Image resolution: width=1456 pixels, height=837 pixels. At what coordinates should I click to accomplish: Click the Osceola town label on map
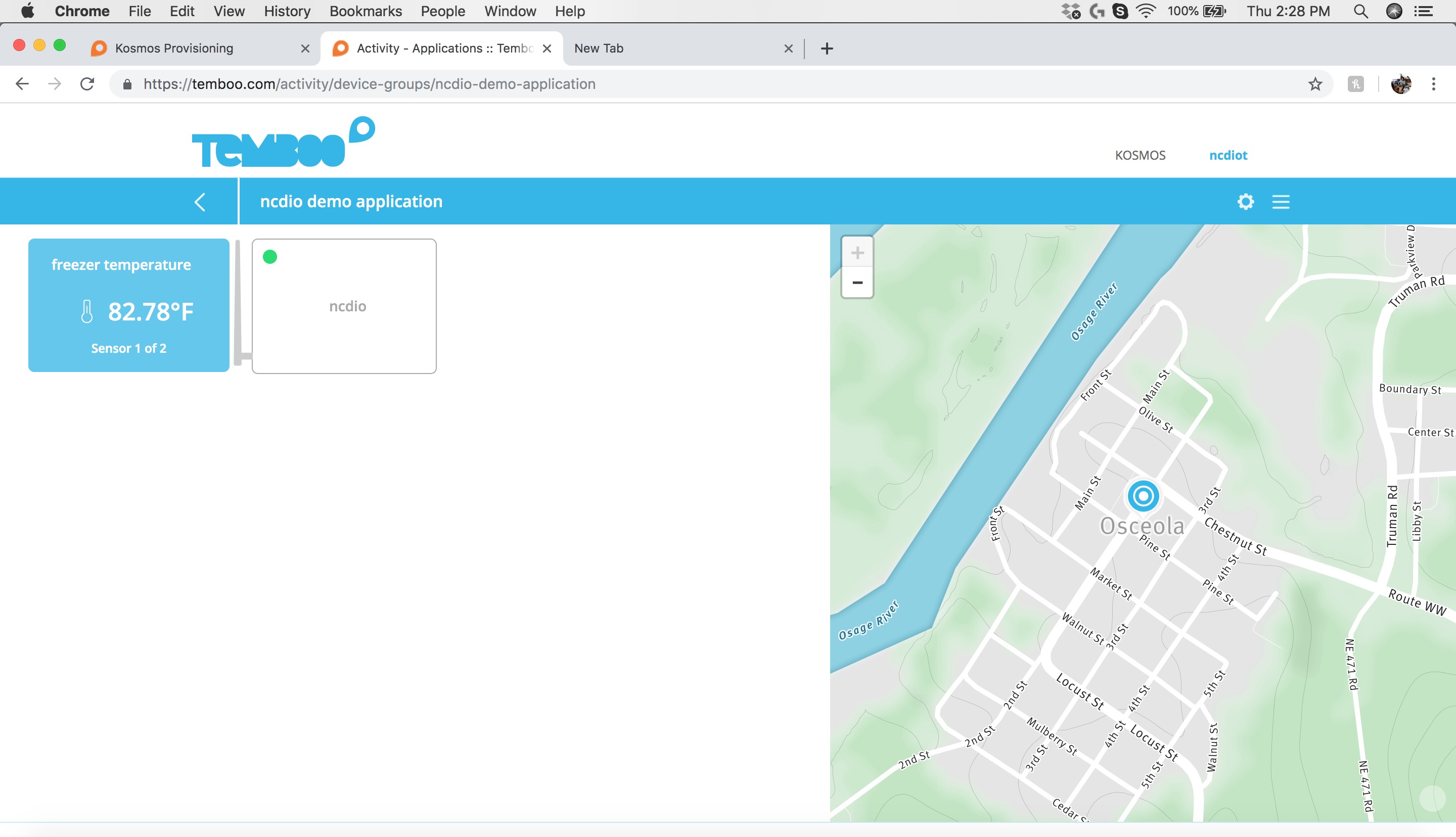(x=1142, y=526)
